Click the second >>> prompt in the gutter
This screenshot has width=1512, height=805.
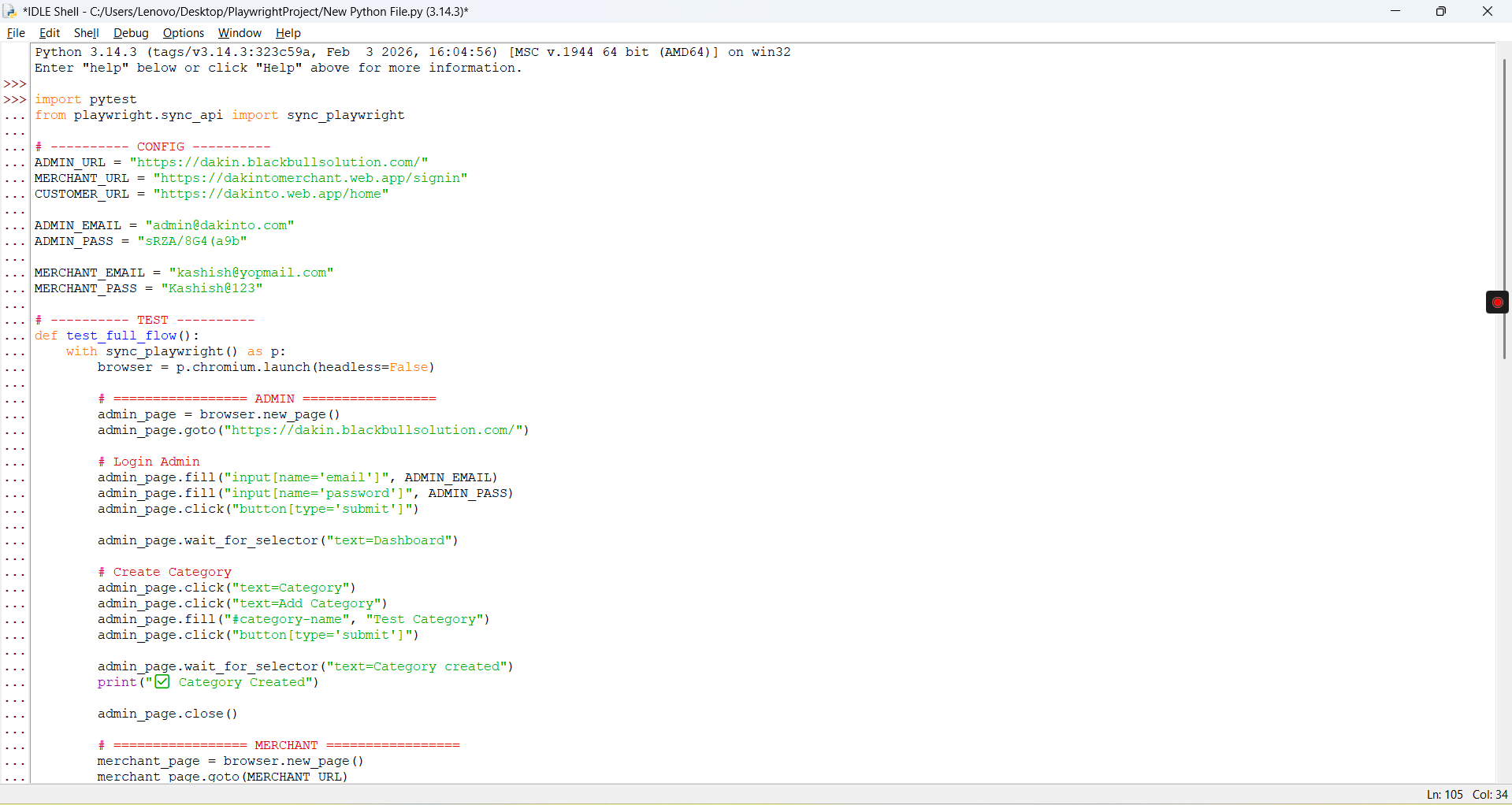[x=15, y=100]
